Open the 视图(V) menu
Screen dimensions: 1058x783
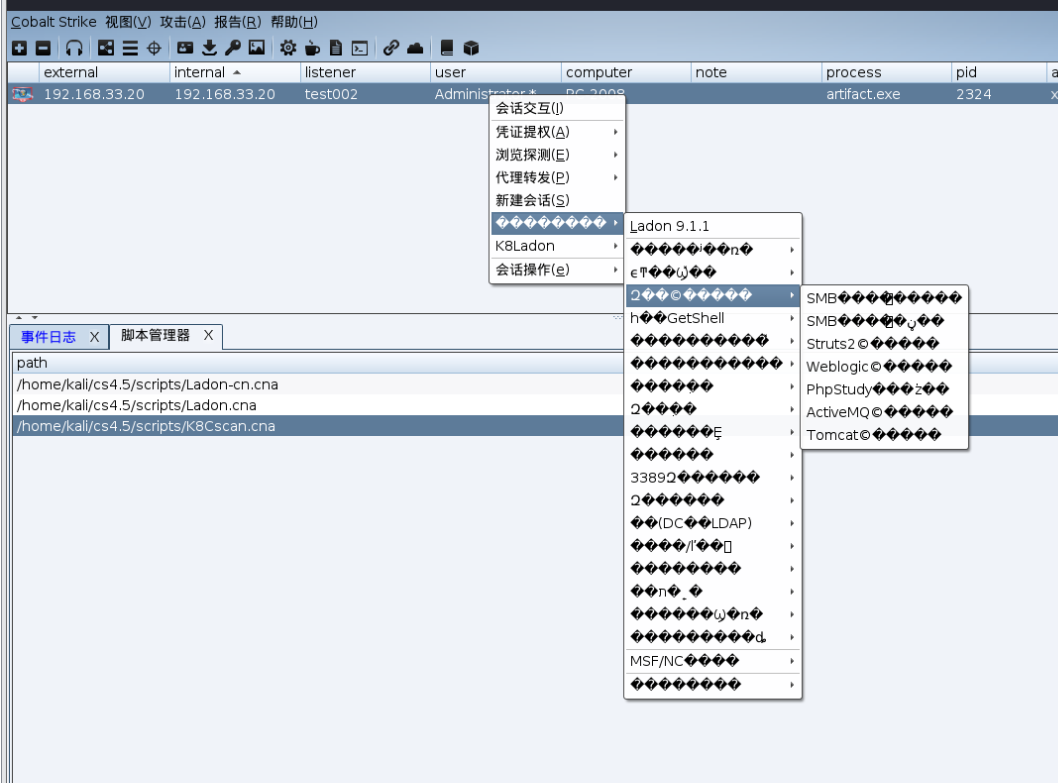tap(128, 22)
